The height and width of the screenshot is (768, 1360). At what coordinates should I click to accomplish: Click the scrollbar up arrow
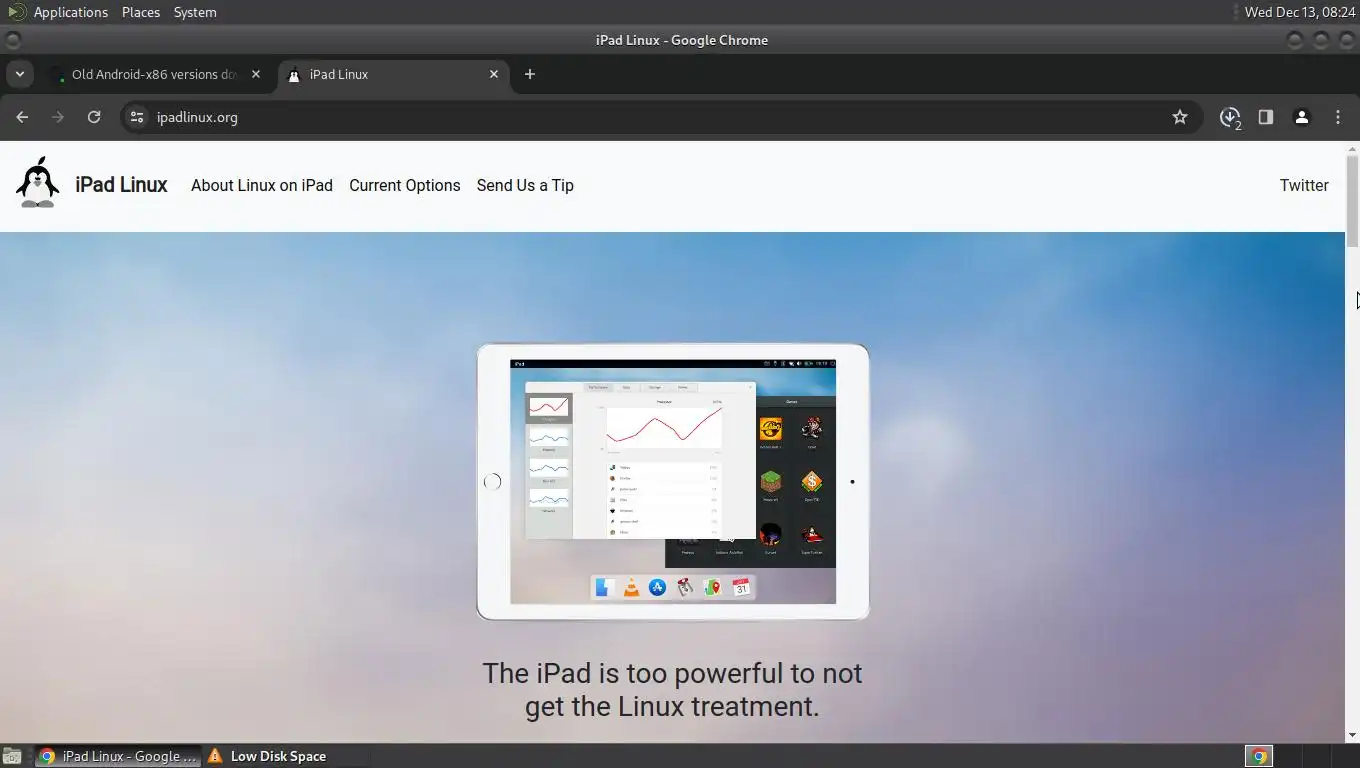click(x=1352, y=148)
